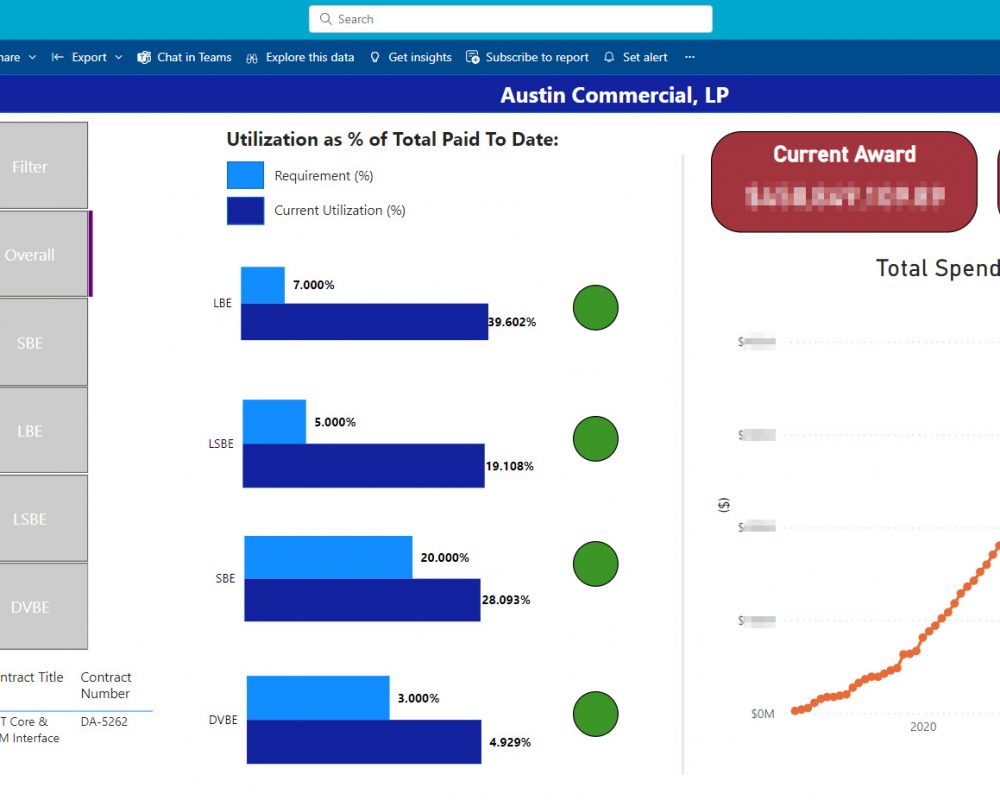Screen dimensions: 1000x800
Task: Click the search magnifier icon
Action: pyautogui.click(x=325, y=19)
